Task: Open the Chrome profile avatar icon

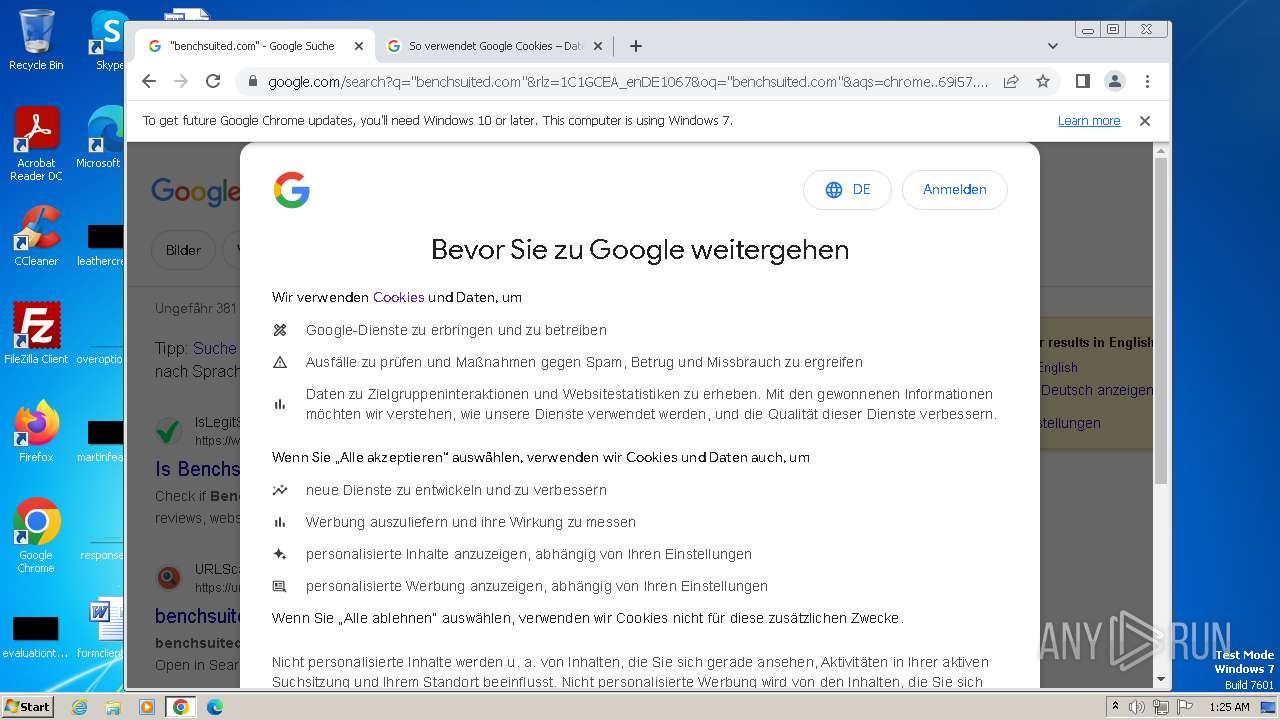Action: [1114, 81]
